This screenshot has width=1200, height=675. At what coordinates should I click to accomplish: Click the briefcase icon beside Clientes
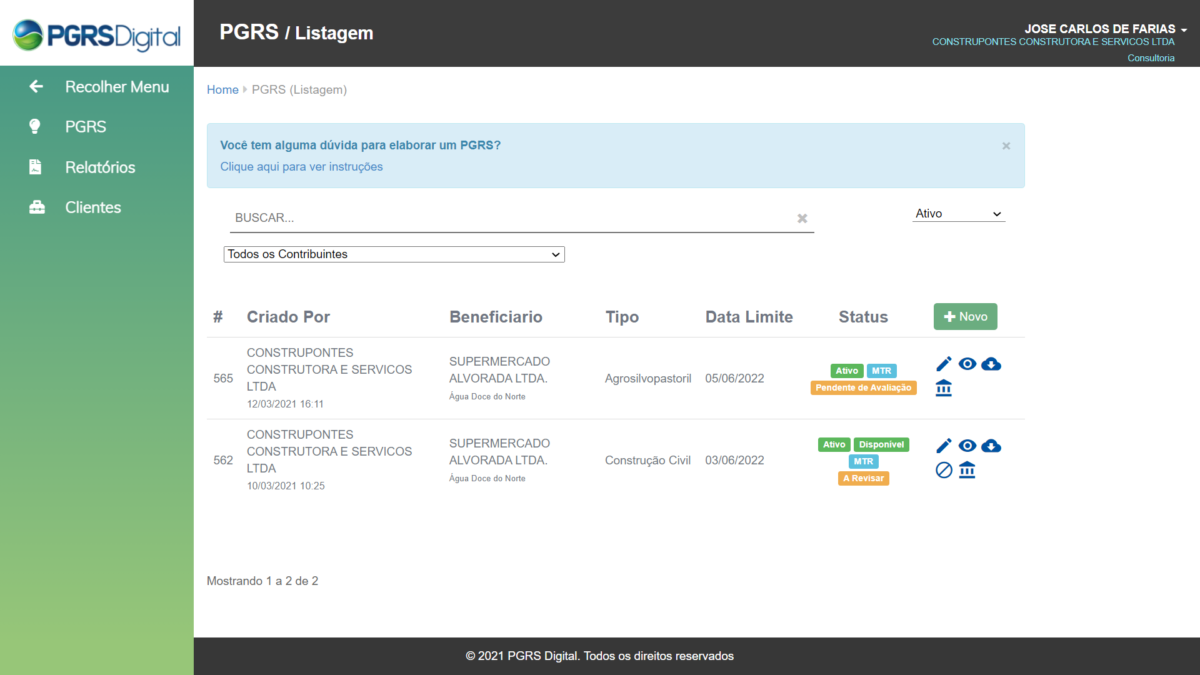point(37,208)
